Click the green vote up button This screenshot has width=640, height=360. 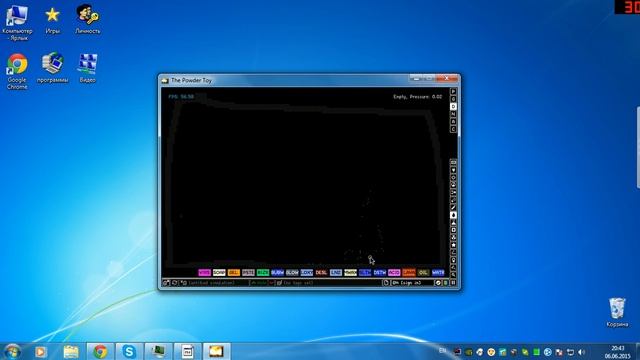258,282
